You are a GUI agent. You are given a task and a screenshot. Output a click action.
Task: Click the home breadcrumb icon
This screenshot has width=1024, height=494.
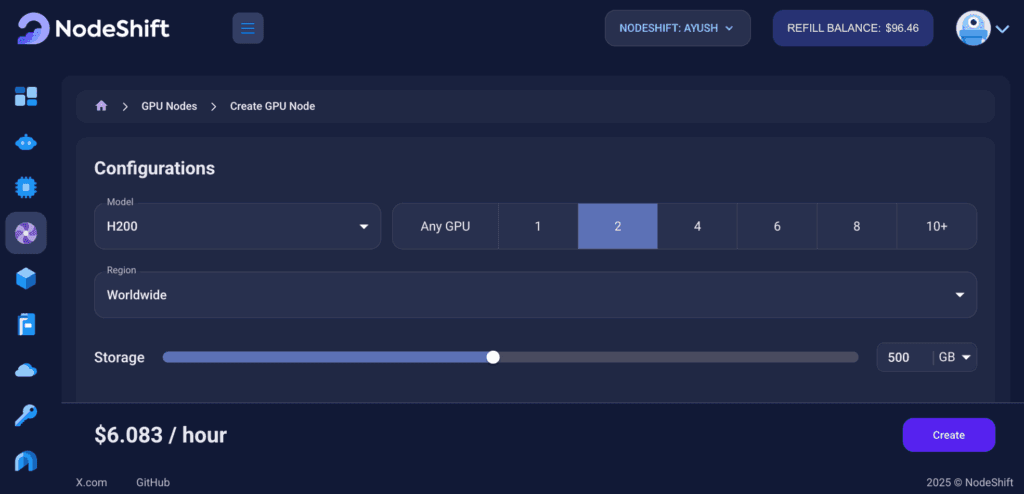101,106
